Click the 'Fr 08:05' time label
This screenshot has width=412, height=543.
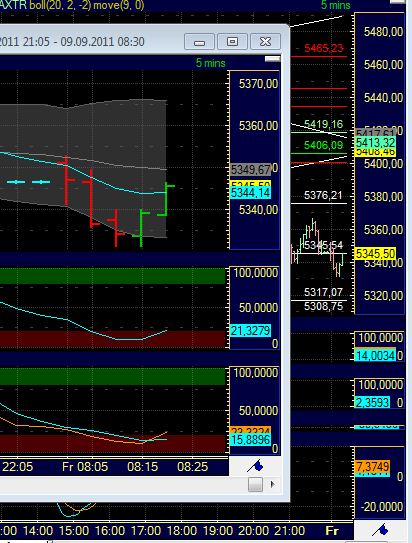coord(85,467)
